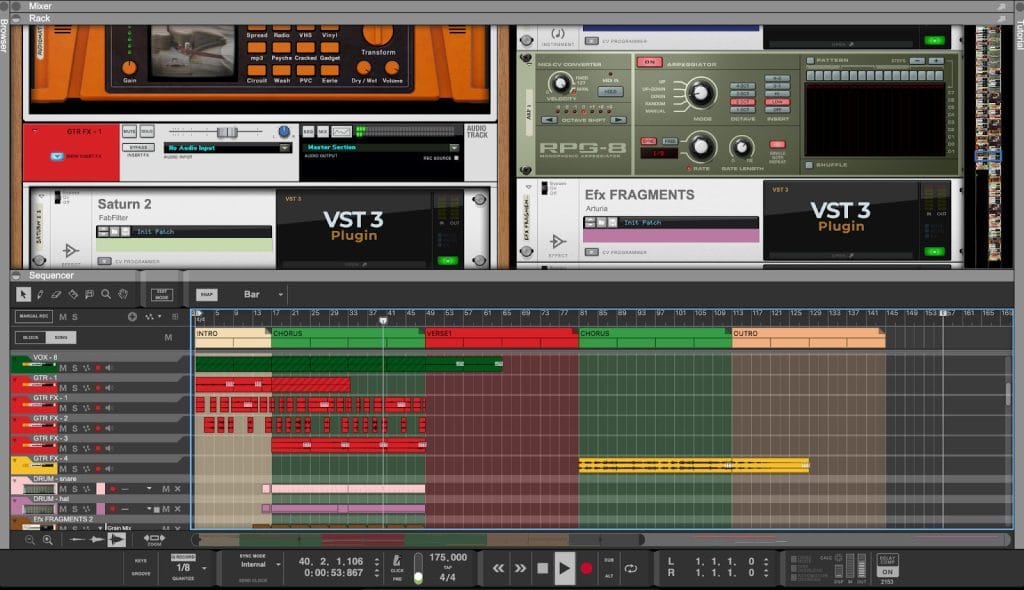Click the Snap button
Viewport: 1024px width, 590px height.
(x=206, y=295)
